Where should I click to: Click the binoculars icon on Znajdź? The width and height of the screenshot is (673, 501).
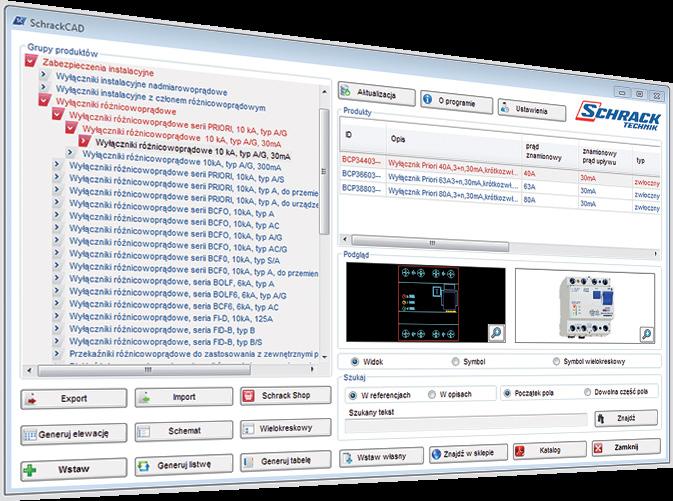[601, 419]
